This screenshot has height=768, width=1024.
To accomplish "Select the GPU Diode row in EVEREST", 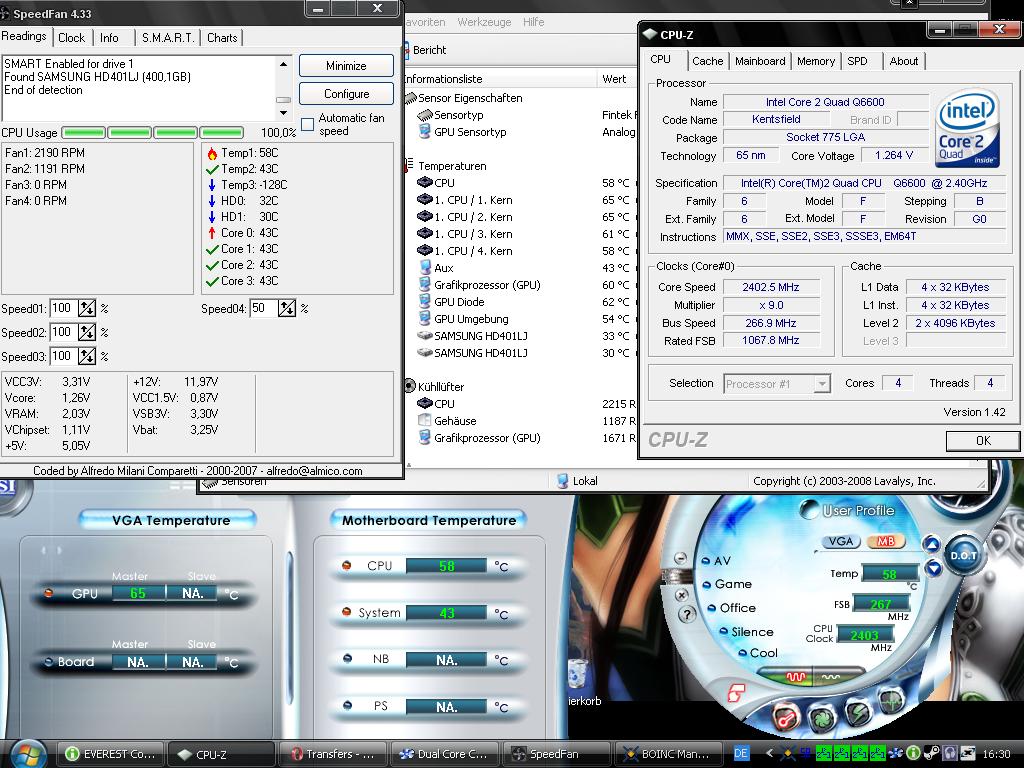I will coord(521,302).
